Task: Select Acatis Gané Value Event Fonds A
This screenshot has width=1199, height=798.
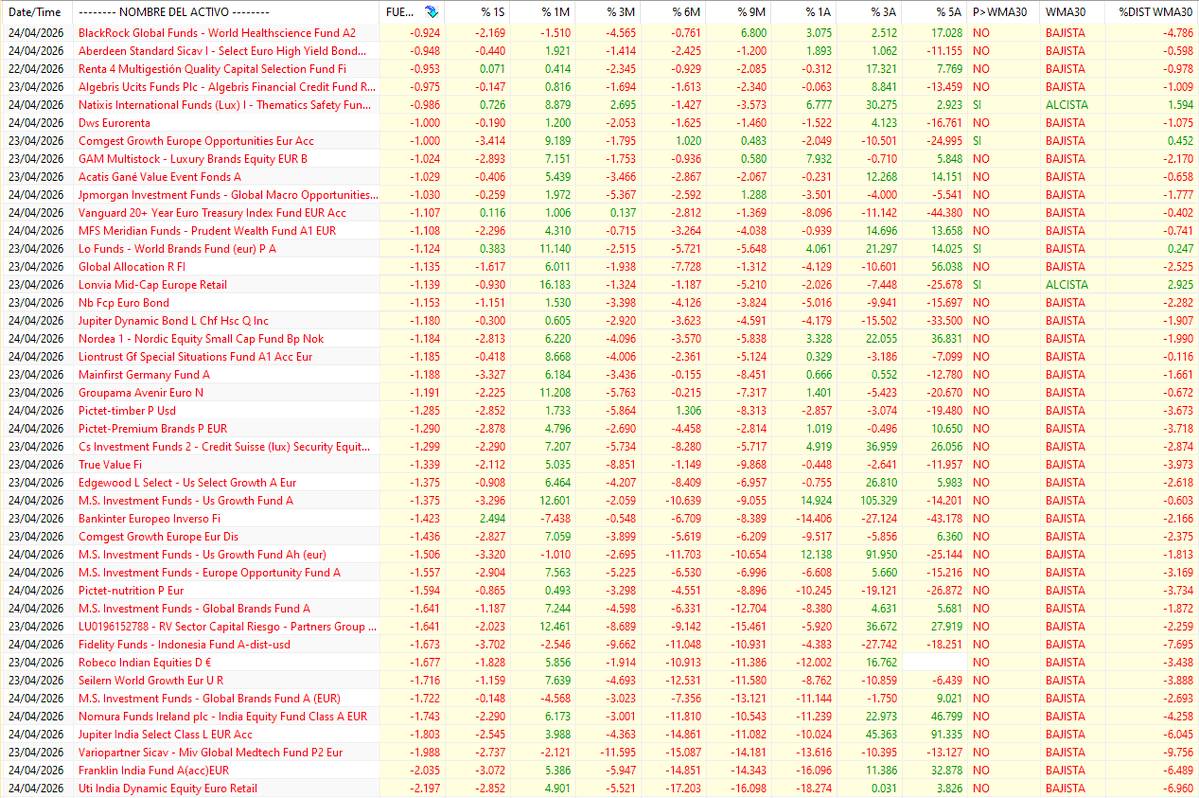Action: click(x=160, y=177)
